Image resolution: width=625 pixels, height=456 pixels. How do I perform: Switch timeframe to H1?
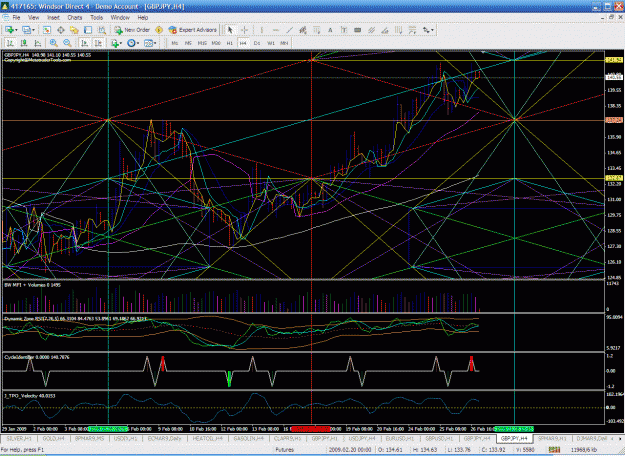tap(230, 43)
